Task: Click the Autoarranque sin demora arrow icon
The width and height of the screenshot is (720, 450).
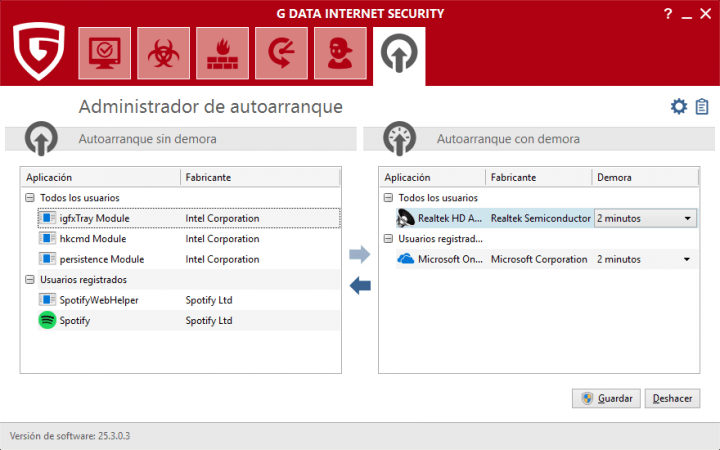Action: click(x=41, y=138)
